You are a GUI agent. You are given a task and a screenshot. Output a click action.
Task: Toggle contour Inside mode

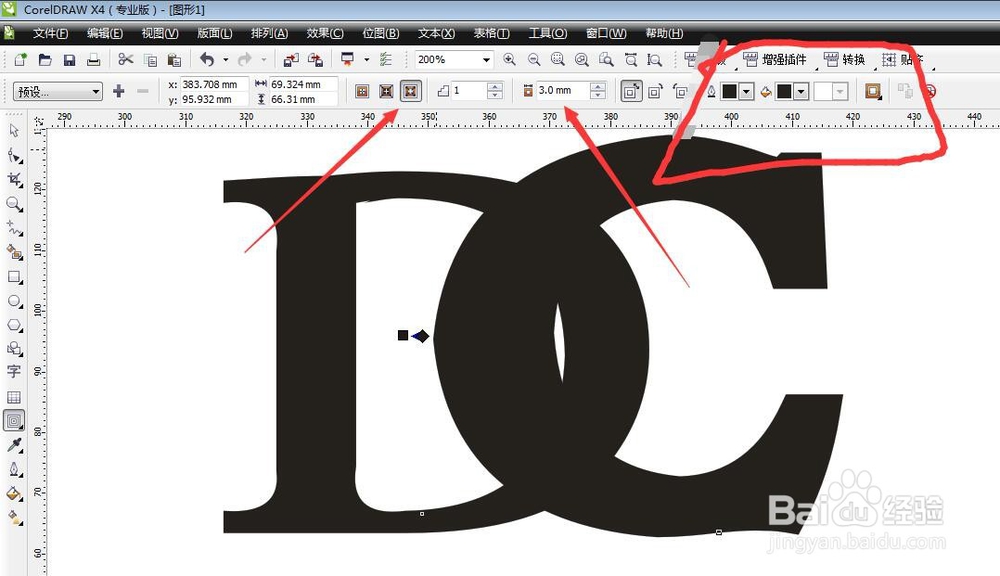pos(386,91)
